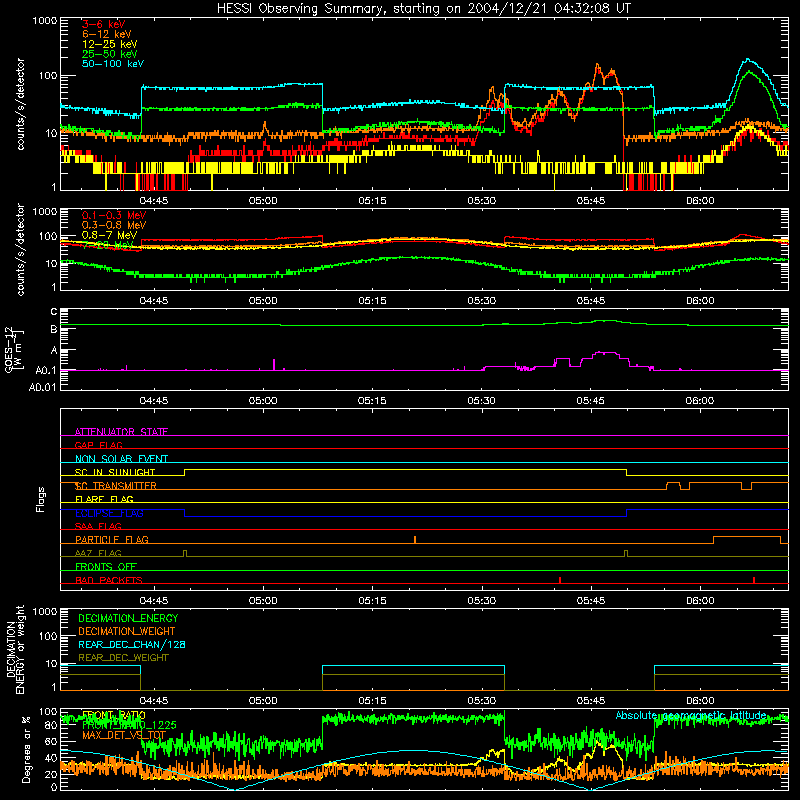Click the 0.1-0.3 MeV legend label
The height and width of the screenshot is (800, 800).
[x=114, y=215]
